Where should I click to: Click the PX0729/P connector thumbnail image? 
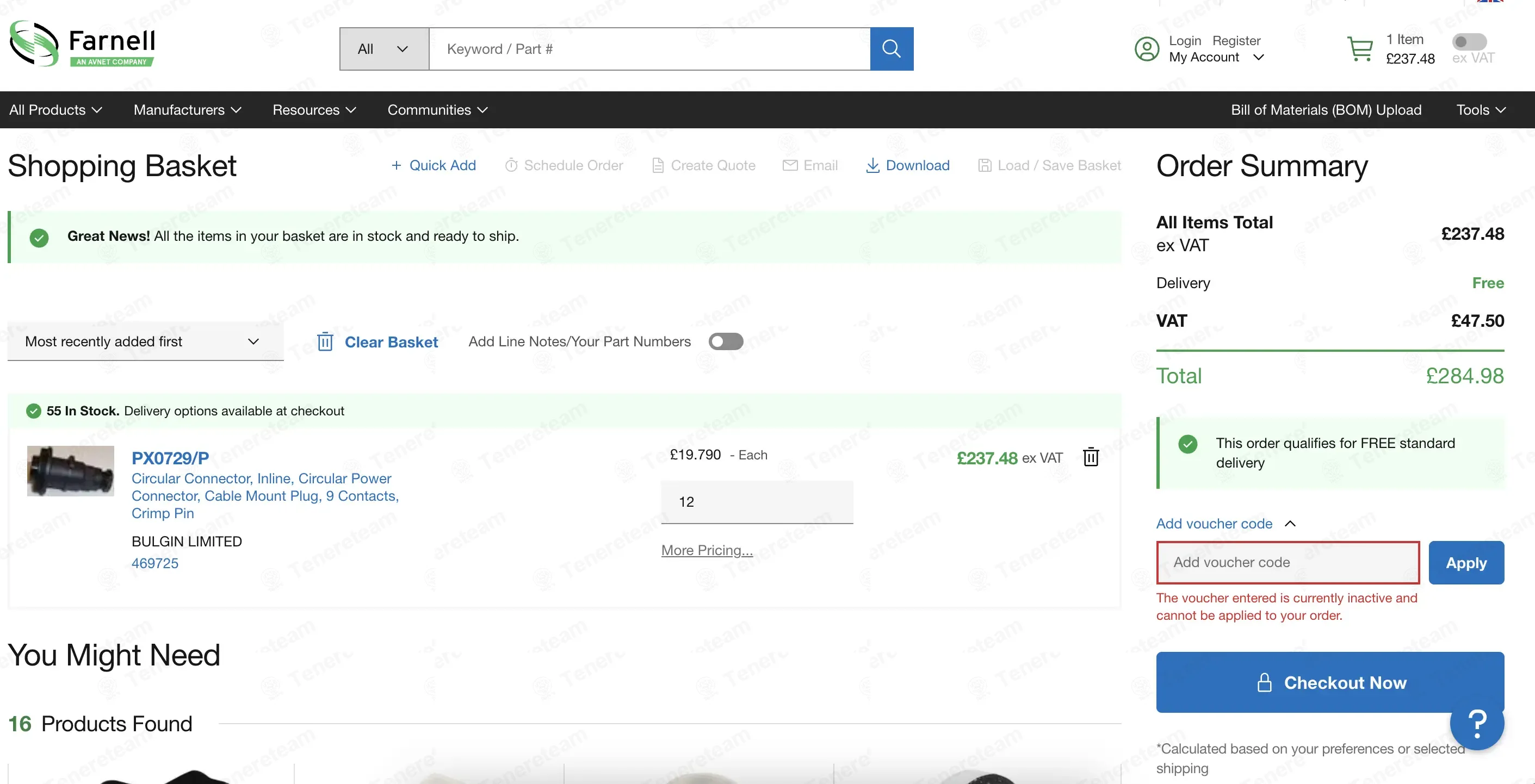tap(70, 471)
